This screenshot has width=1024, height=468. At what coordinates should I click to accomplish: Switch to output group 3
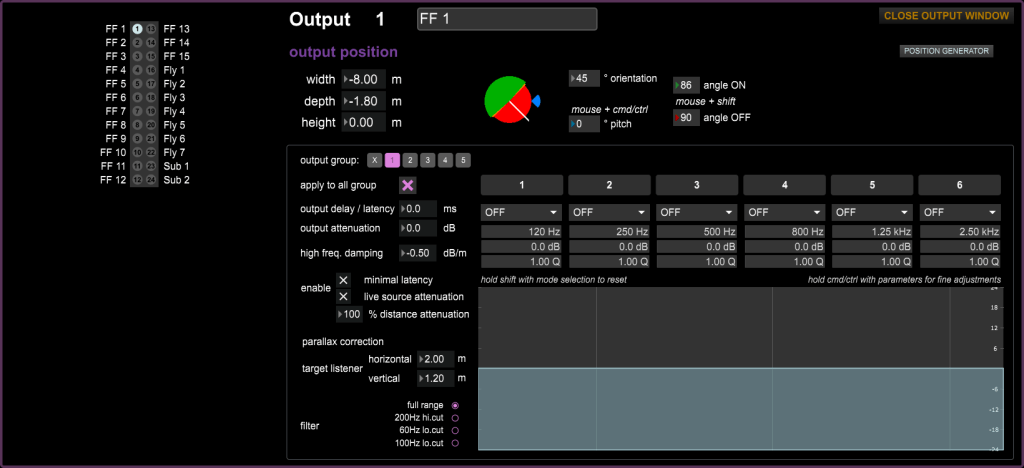click(427, 160)
